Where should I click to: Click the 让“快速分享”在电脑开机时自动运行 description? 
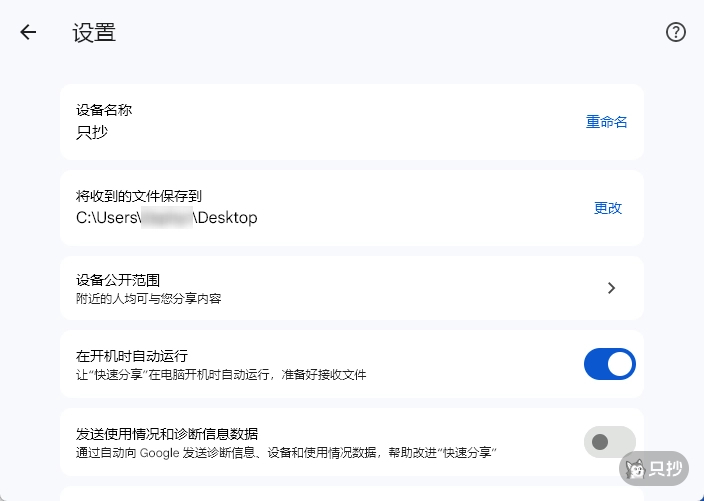pos(221,374)
